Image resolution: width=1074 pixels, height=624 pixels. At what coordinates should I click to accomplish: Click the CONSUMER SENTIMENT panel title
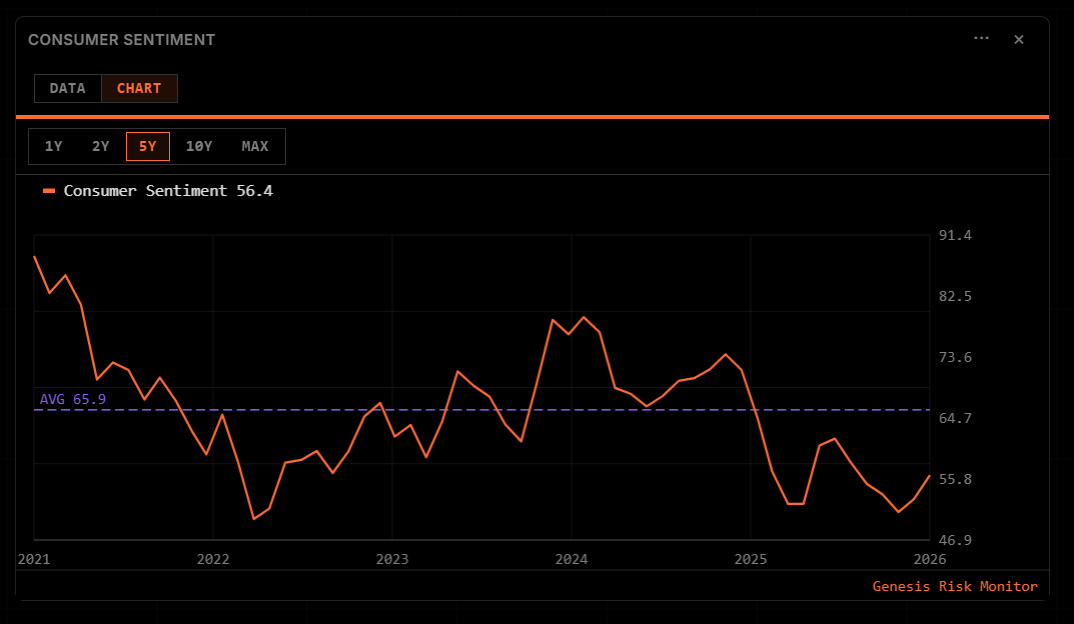[x=122, y=39]
